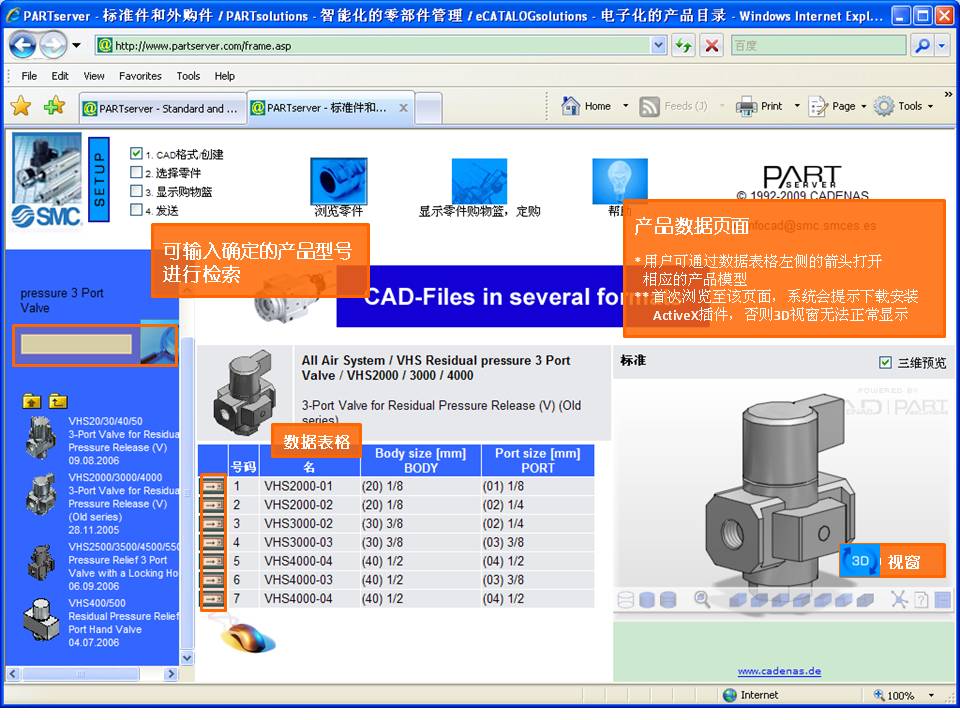Open the 显示零件购物篮 basket icon

click(479, 181)
